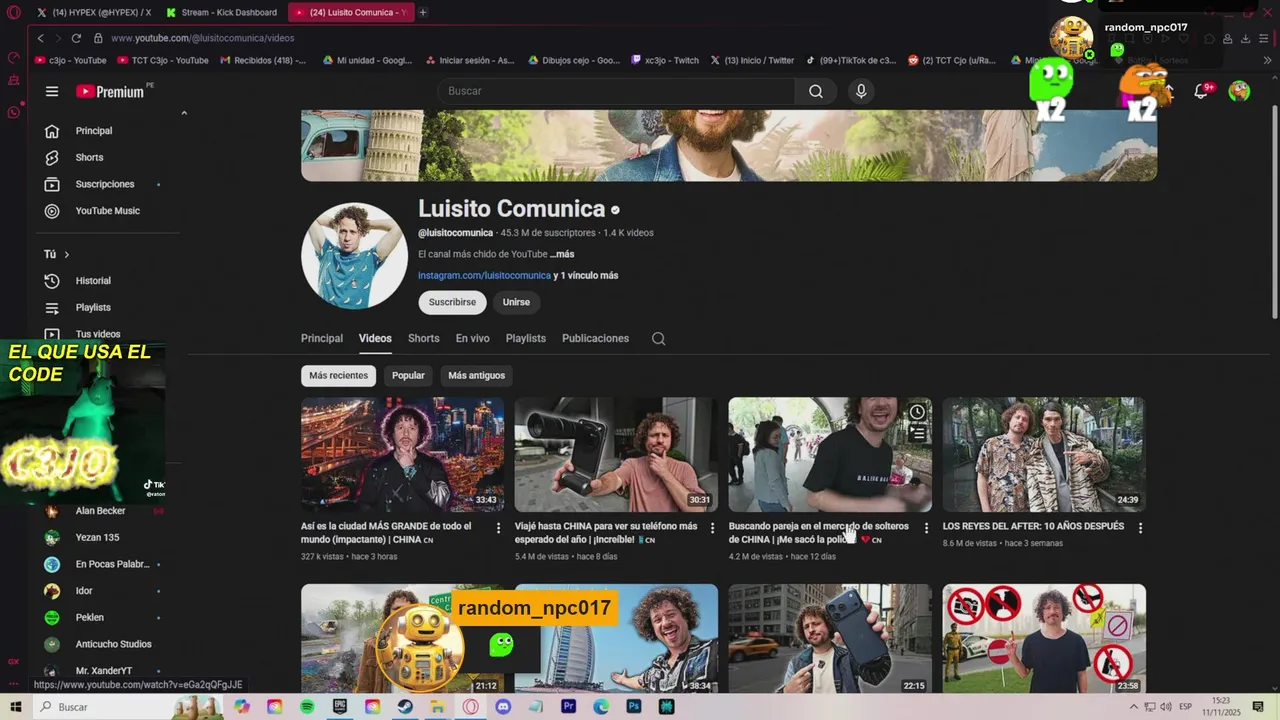The image size is (1280, 720).
Task: Switch to channel Shorts tab
Action: point(424,339)
